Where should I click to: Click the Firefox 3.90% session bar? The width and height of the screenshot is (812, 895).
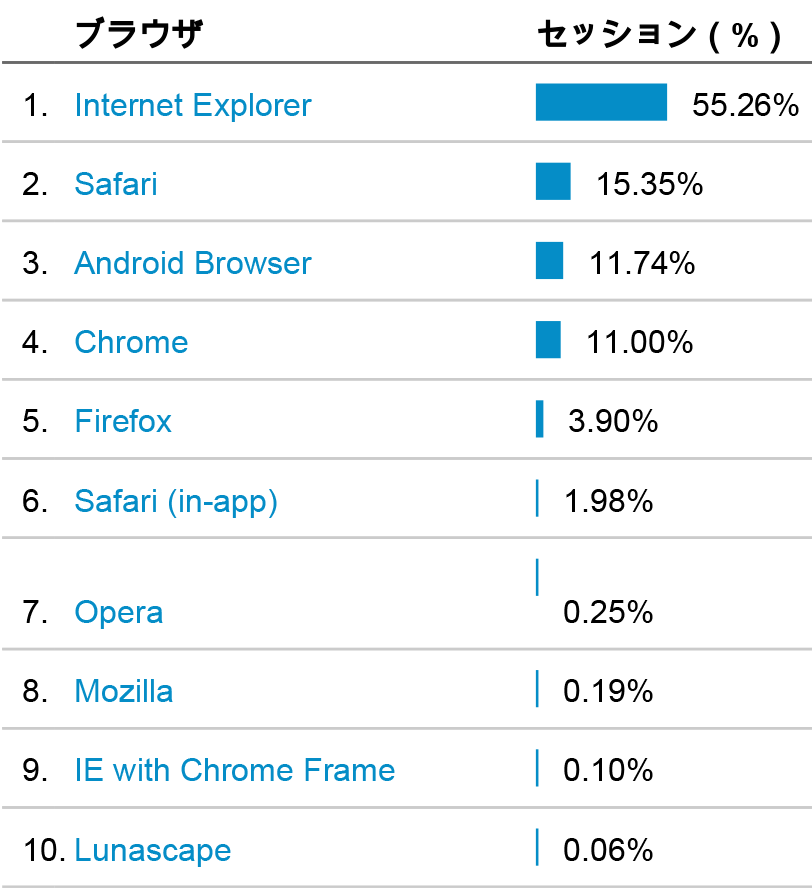coord(540,419)
